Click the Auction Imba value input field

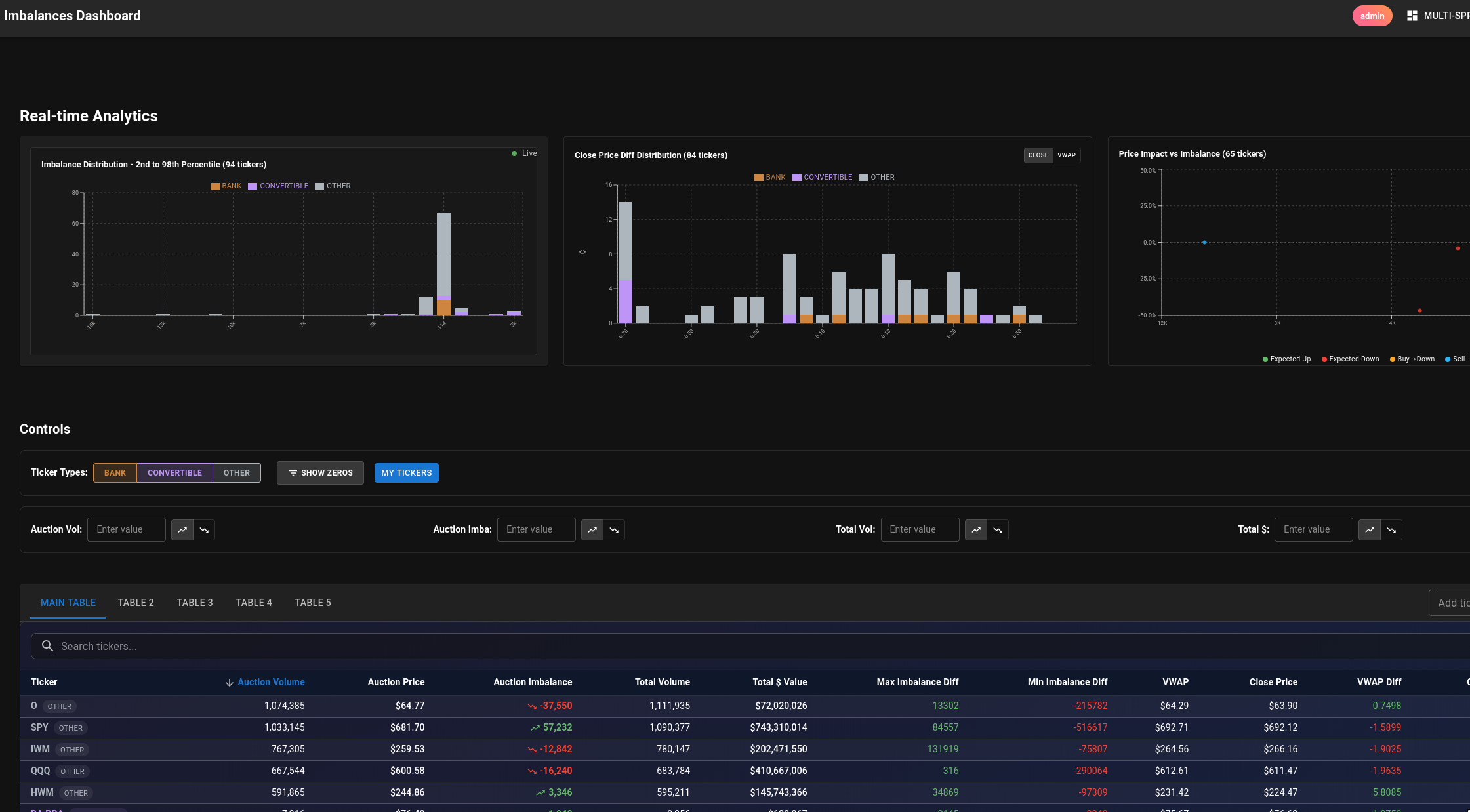(536, 529)
